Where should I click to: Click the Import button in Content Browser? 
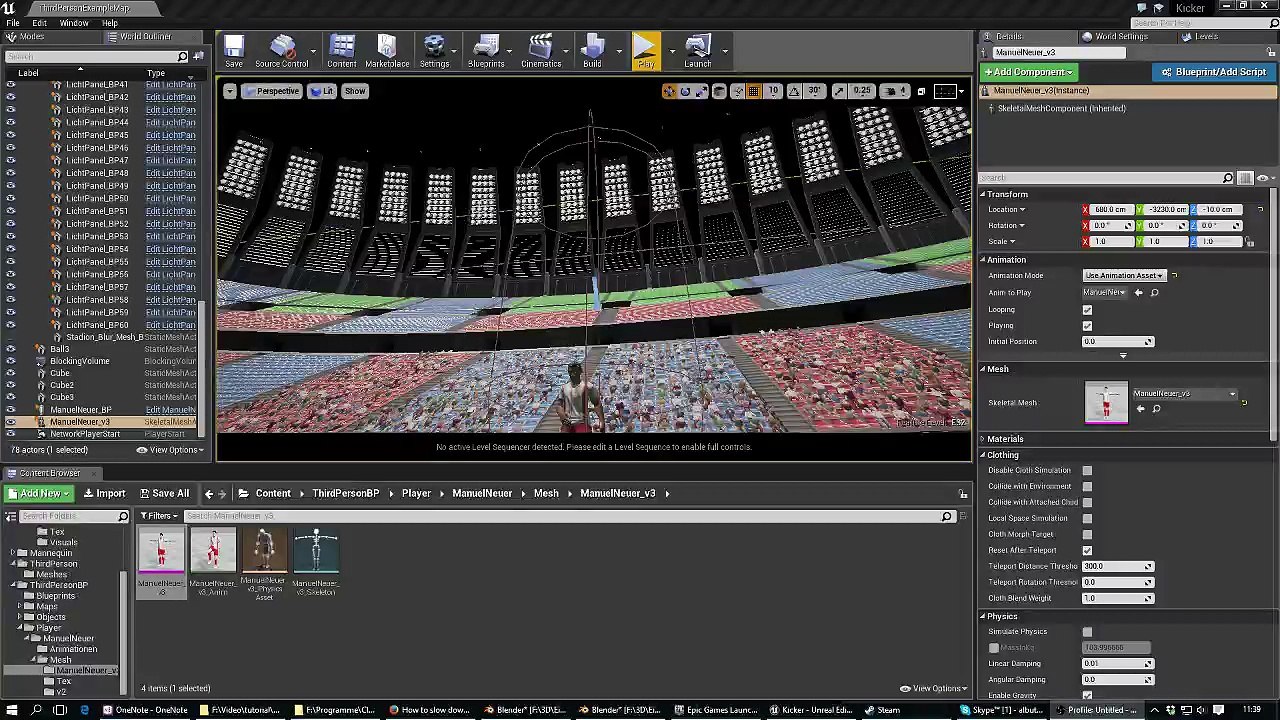point(104,493)
